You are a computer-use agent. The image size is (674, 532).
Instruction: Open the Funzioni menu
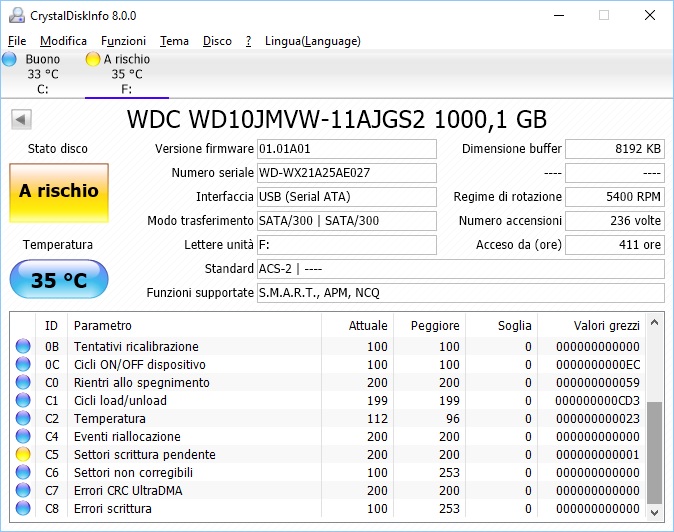click(x=123, y=41)
